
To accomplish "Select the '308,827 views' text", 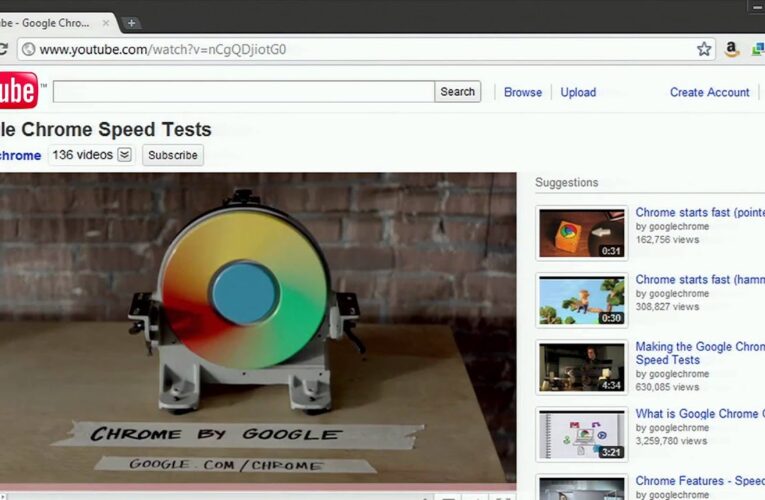I will click(x=667, y=306).
